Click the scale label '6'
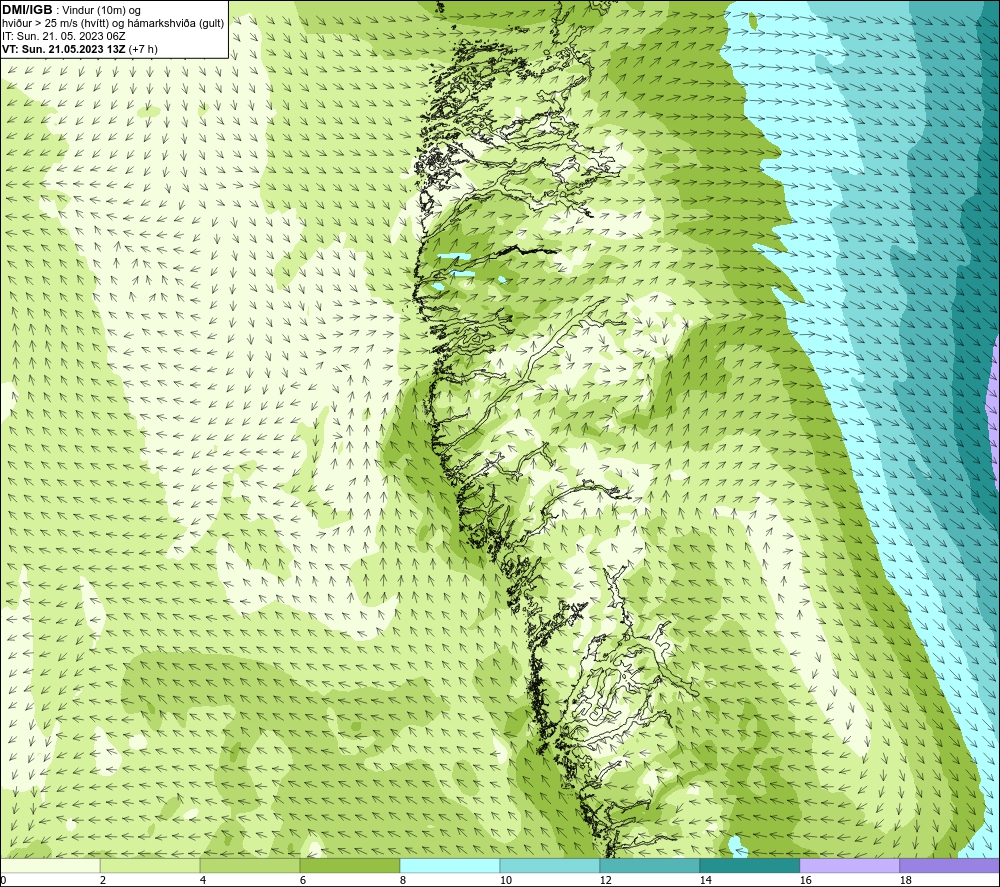Viewport: 1000px width, 887px height. (303, 881)
